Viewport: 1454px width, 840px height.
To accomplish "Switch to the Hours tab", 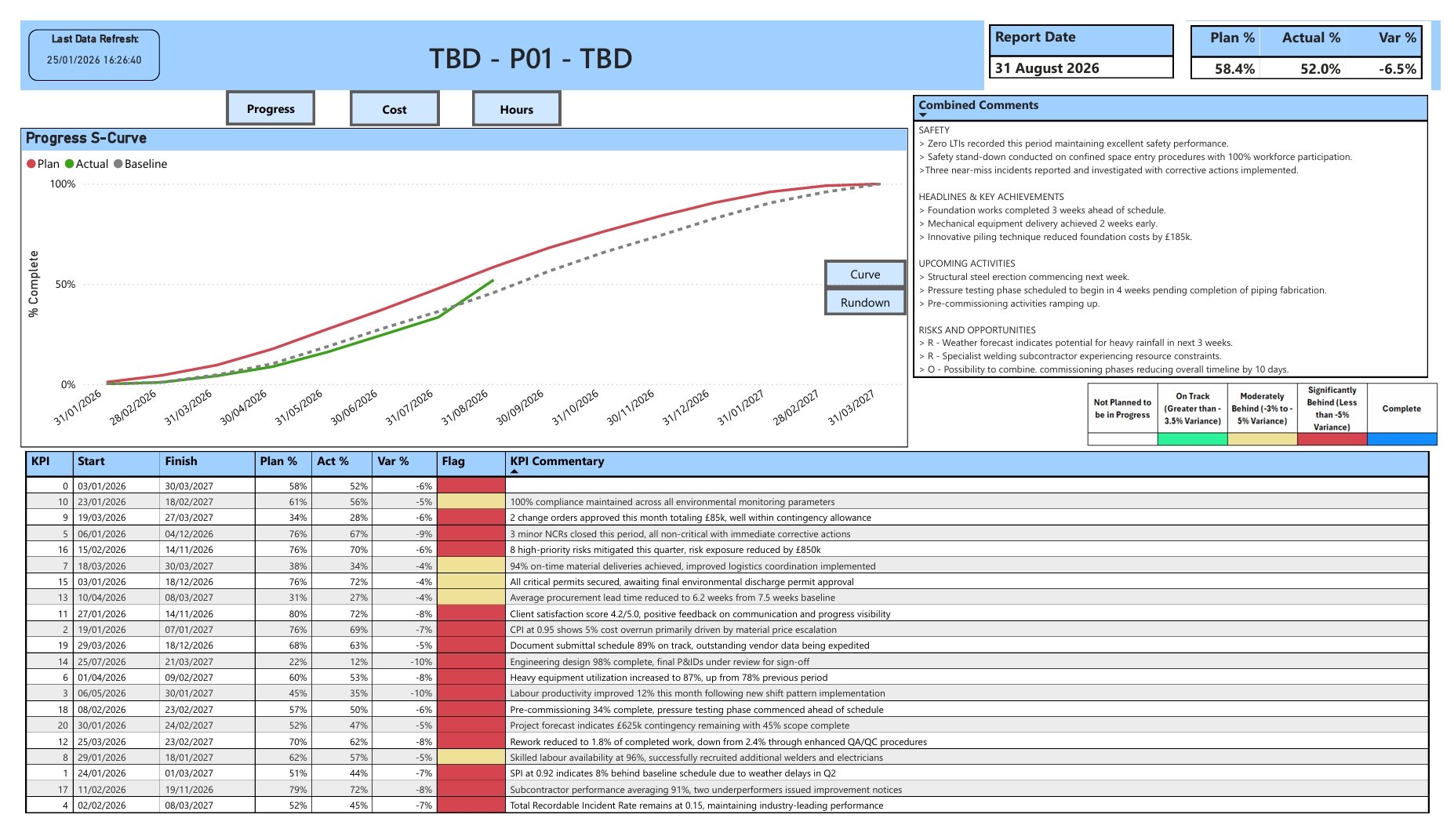I will click(515, 109).
